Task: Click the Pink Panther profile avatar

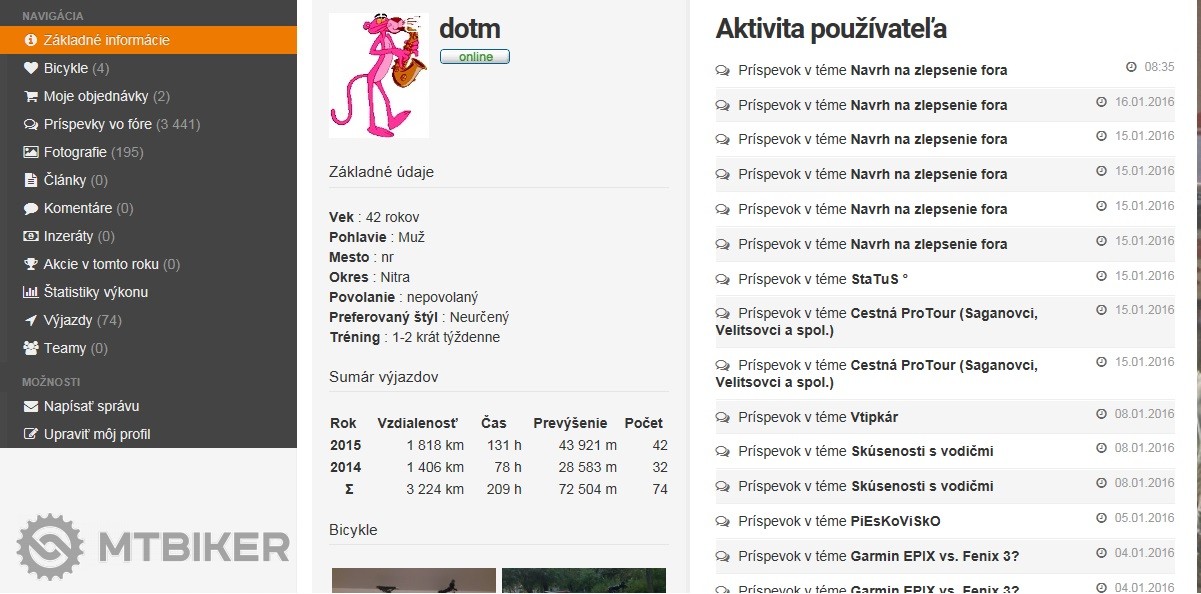Action: click(x=378, y=76)
